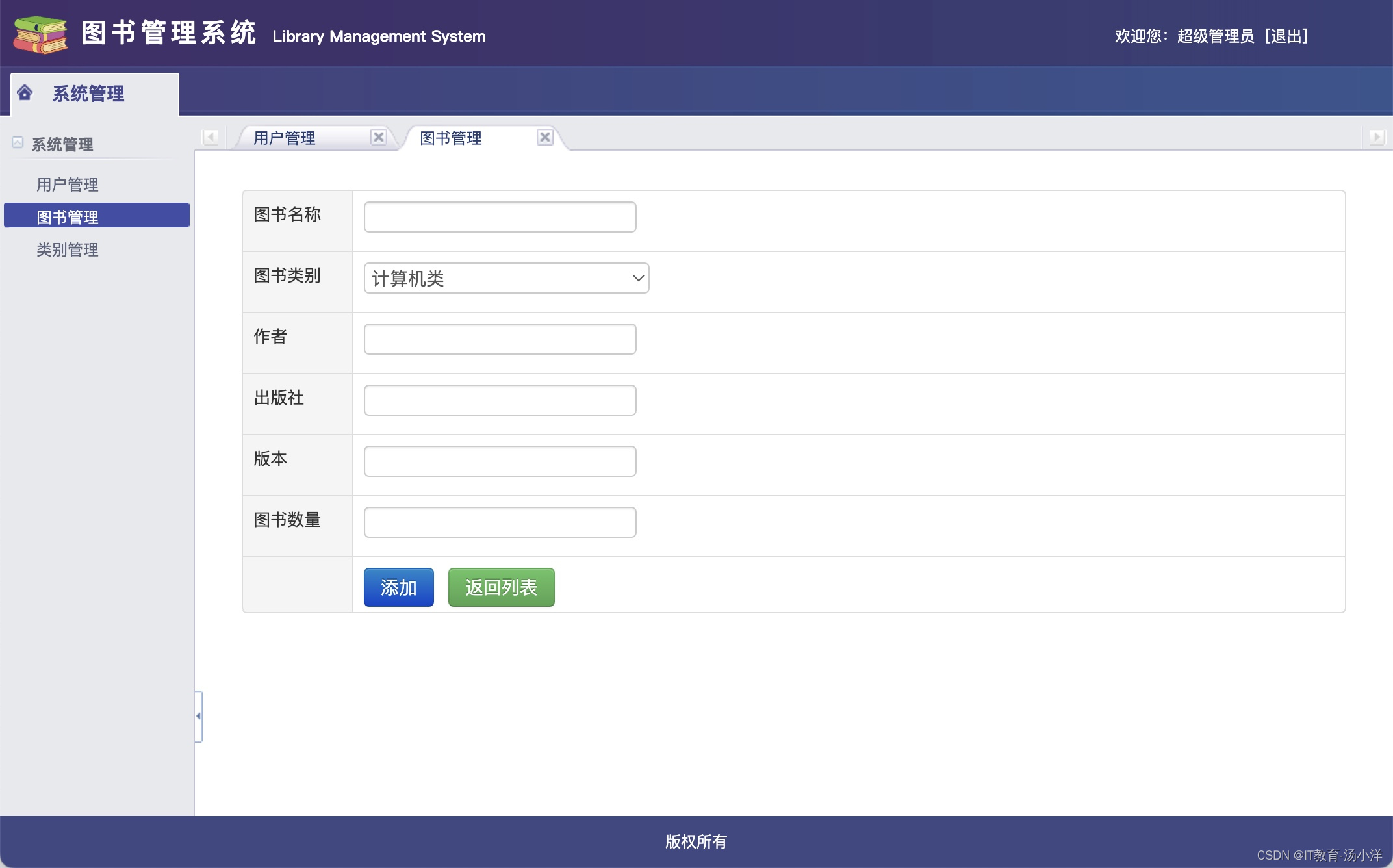Image resolution: width=1393 pixels, height=868 pixels.
Task: Click the stacked books logo icon
Action: tap(40, 34)
